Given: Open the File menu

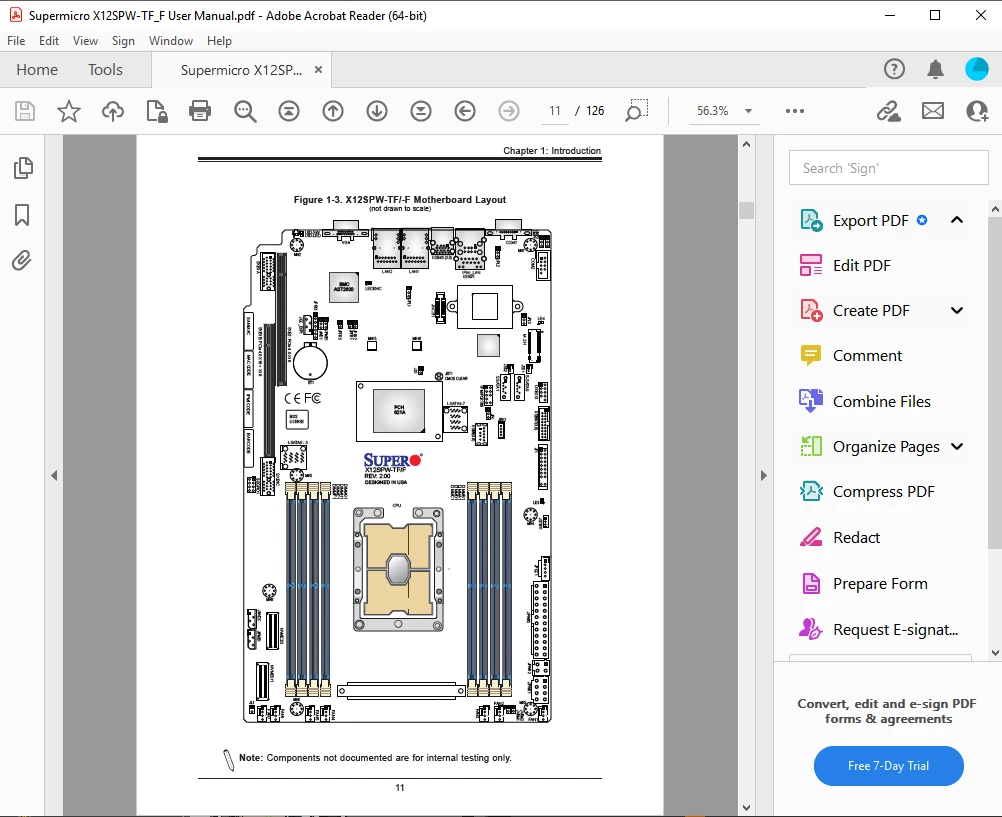Looking at the screenshot, I should (x=16, y=41).
